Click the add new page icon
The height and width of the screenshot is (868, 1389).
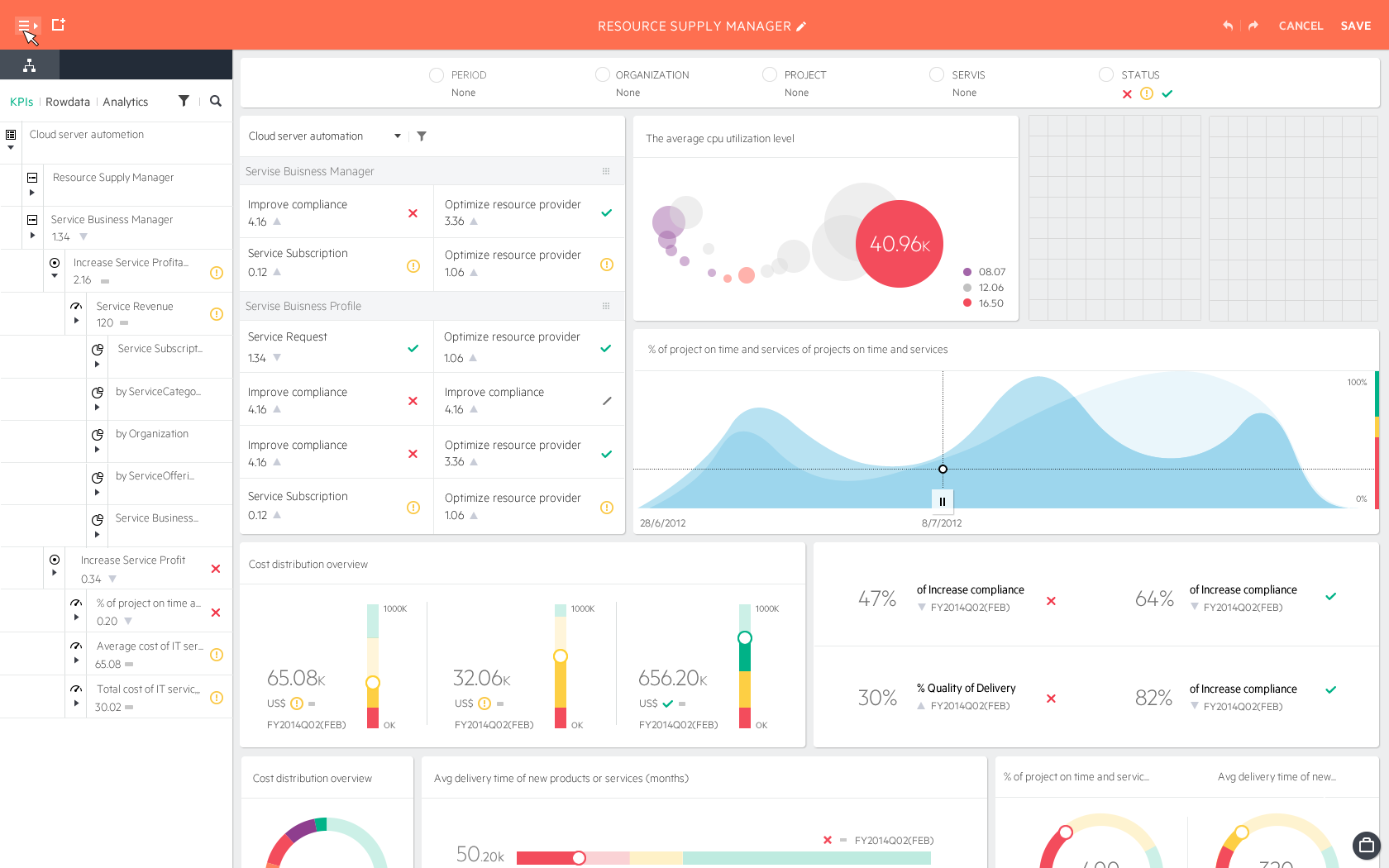[58, 25]
